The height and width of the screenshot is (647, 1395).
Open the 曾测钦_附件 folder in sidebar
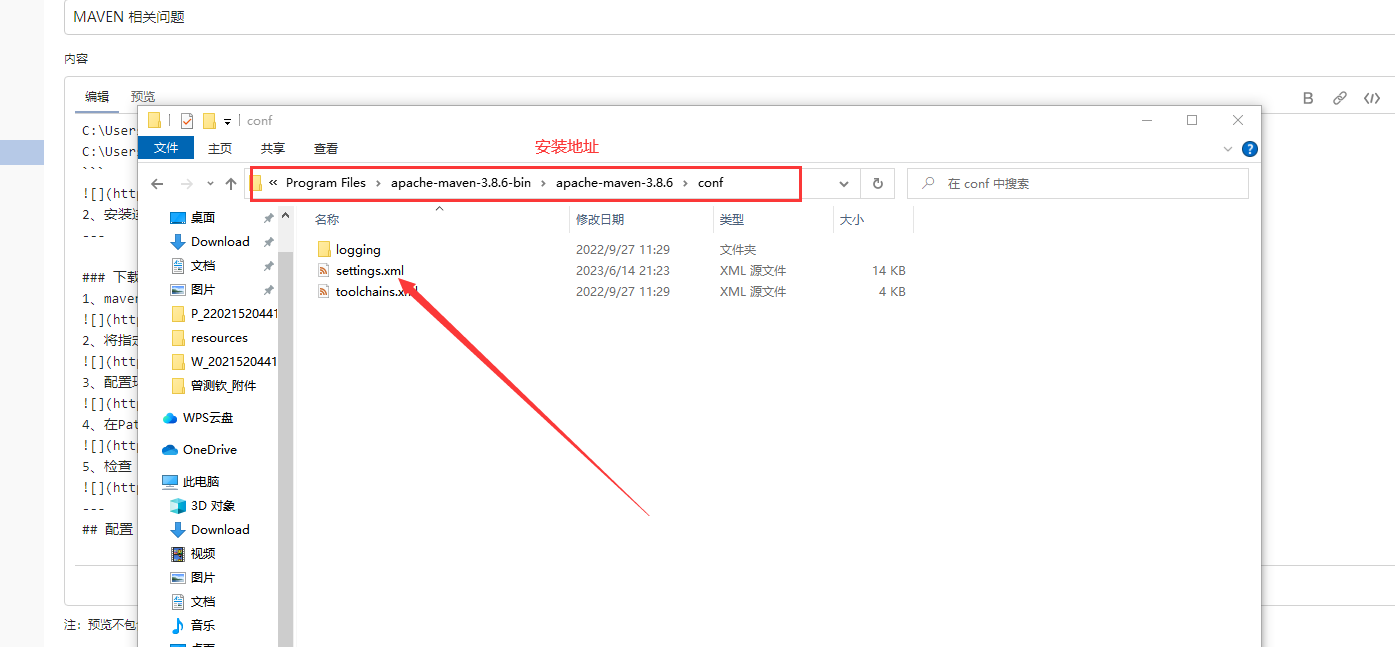(x=223, y=385)
